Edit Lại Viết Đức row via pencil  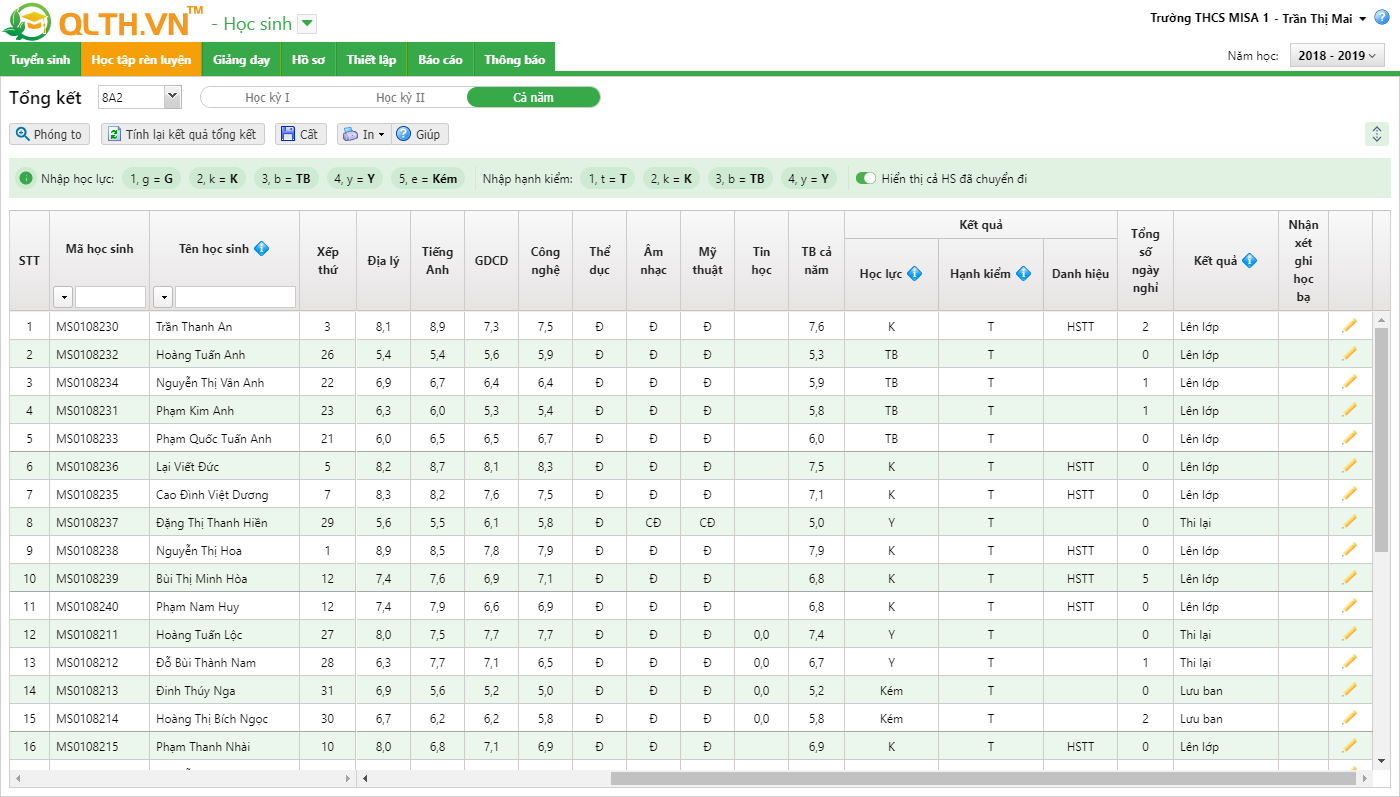pyautogui.click(x=1349, y=466)
